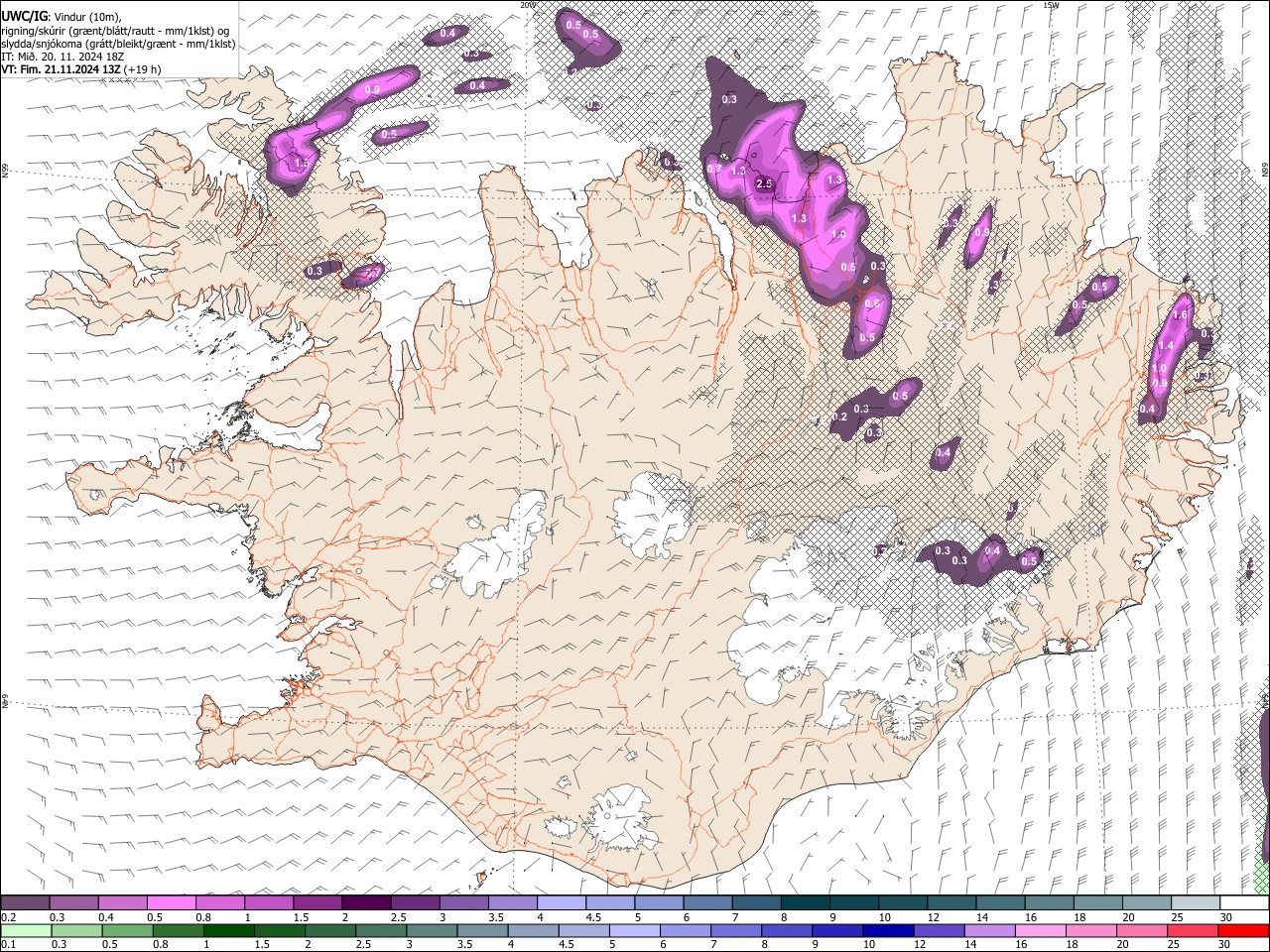Click the '18' value in lower legend
The image size is (1270, 952).
click(x=1073, y=944)
